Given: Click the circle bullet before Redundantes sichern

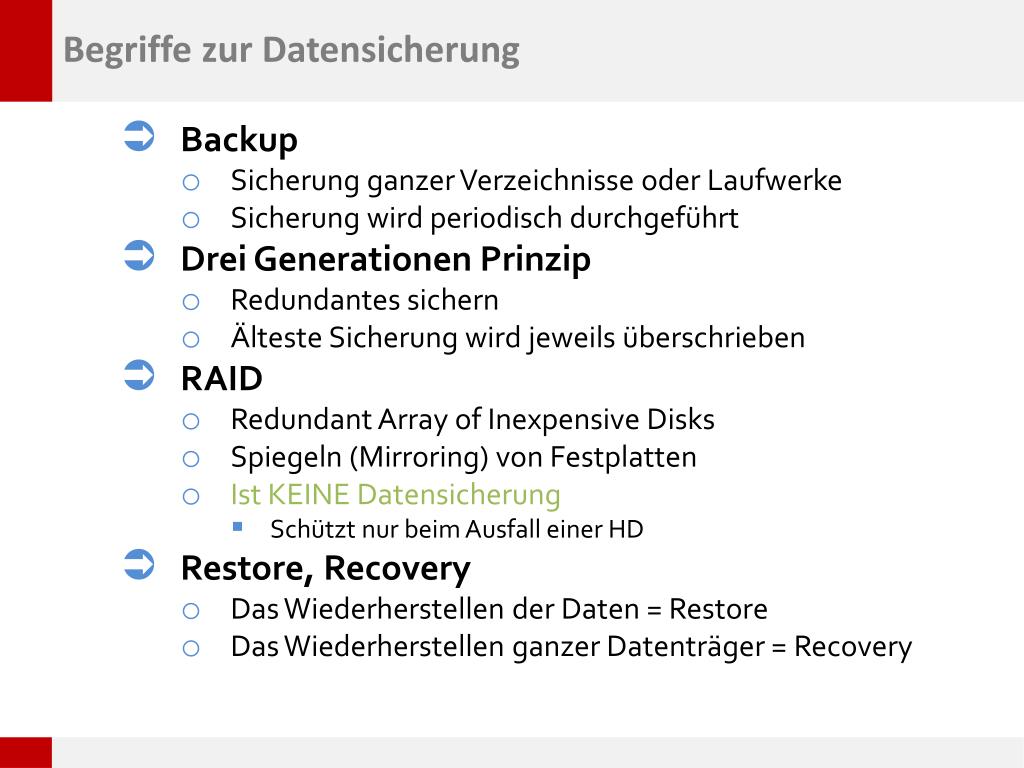Looking at the screenshot, I should (191, 302).
